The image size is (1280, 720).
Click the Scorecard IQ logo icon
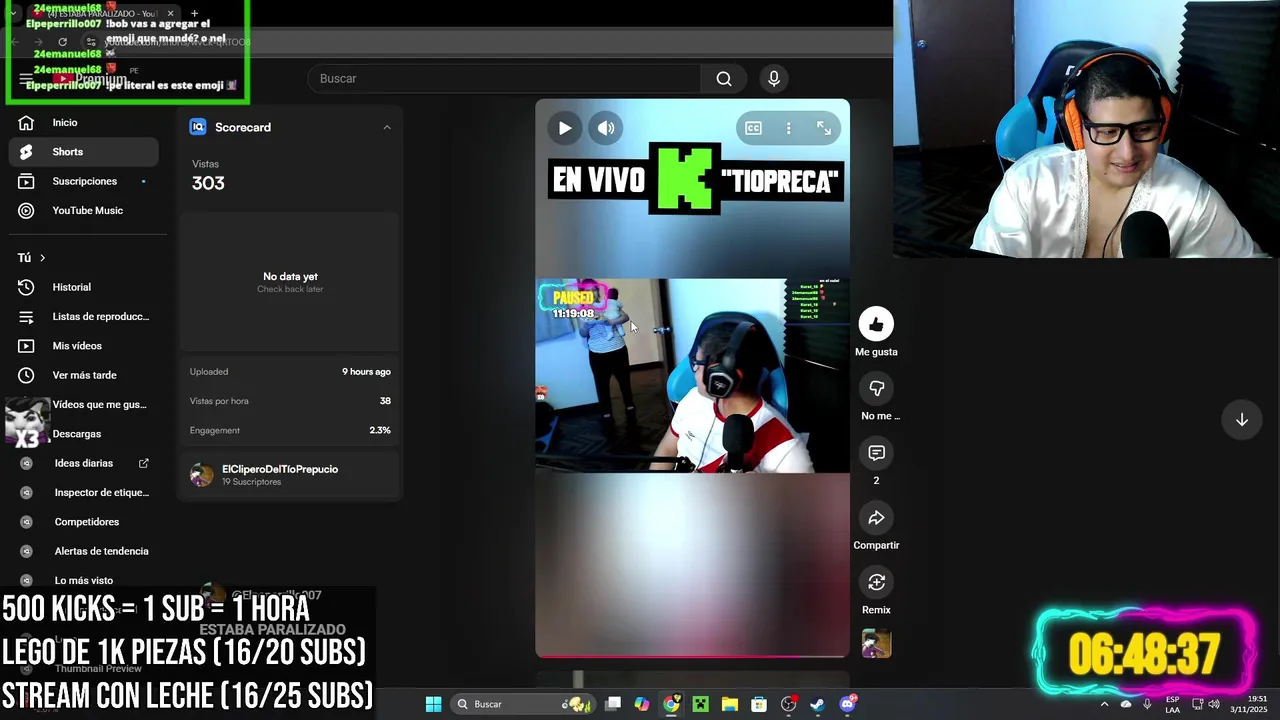[x=198, y=127]
